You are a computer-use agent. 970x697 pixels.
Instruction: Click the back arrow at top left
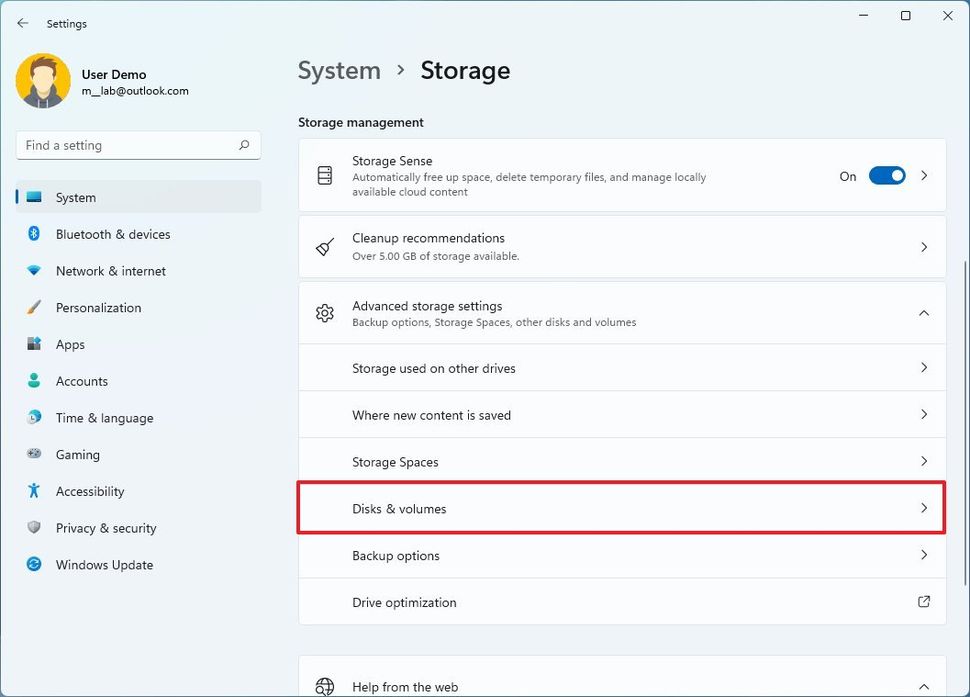[22, 23]
